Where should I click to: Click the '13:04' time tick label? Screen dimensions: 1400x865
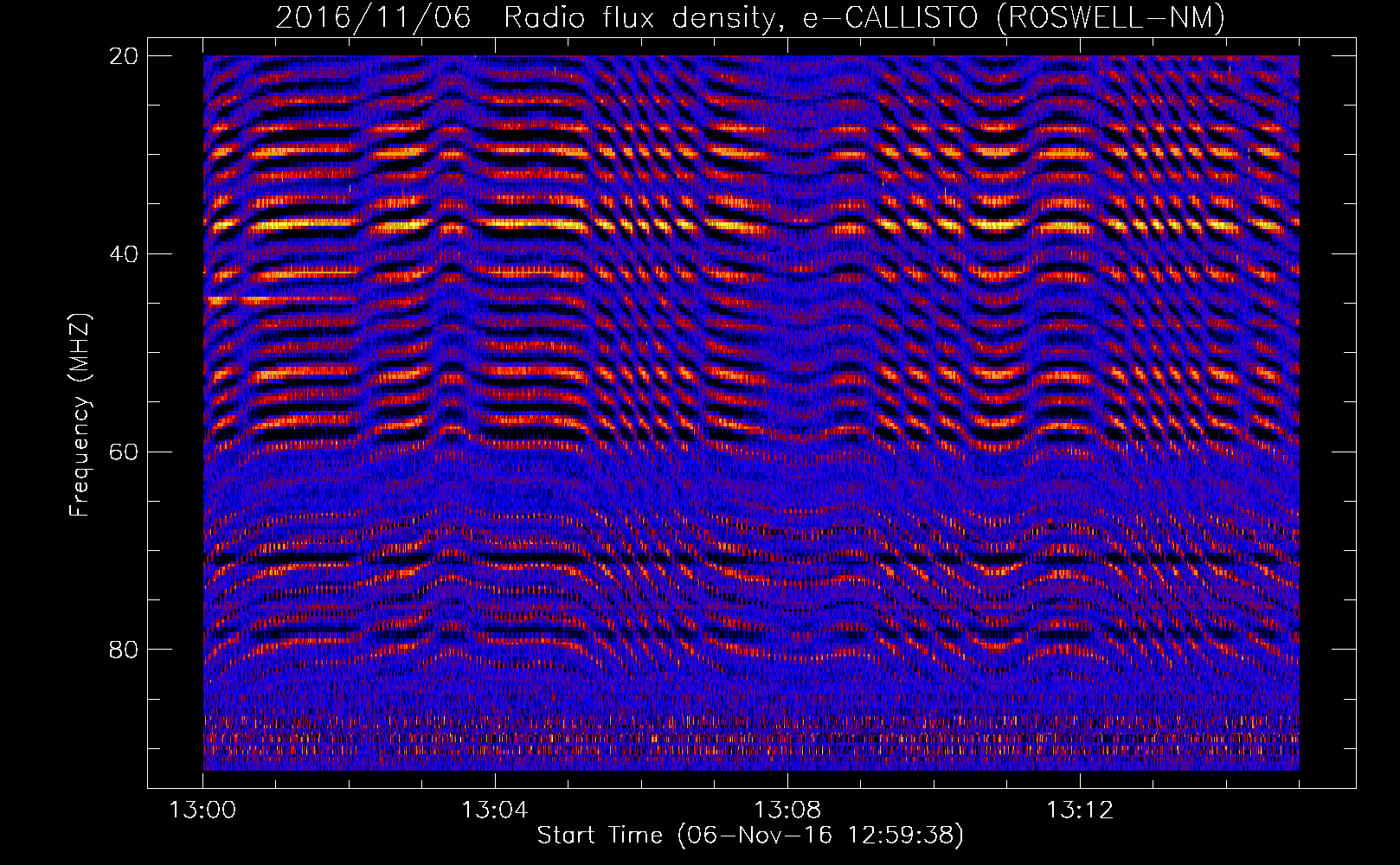[x=495, y=811]
